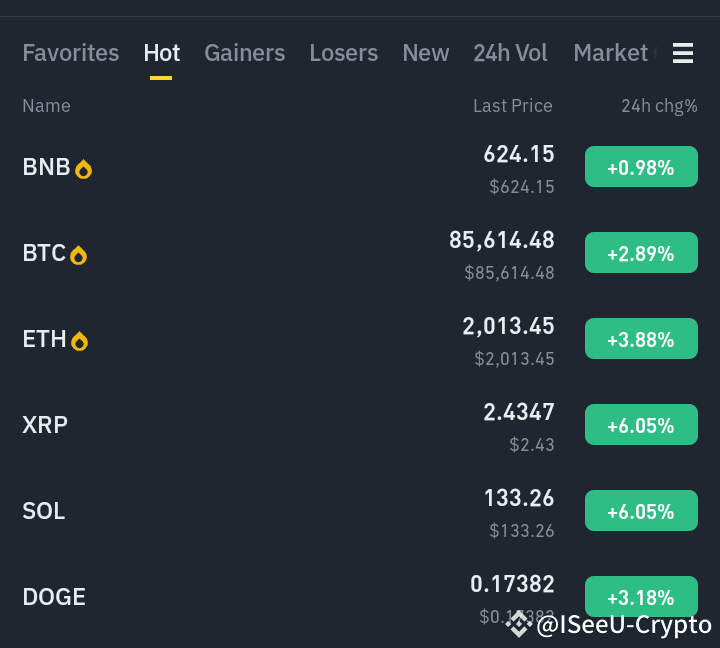The width and height of the screenshot is (720, 648).
Task: Click the flame icon beside BNB
Action: [83, 169]
